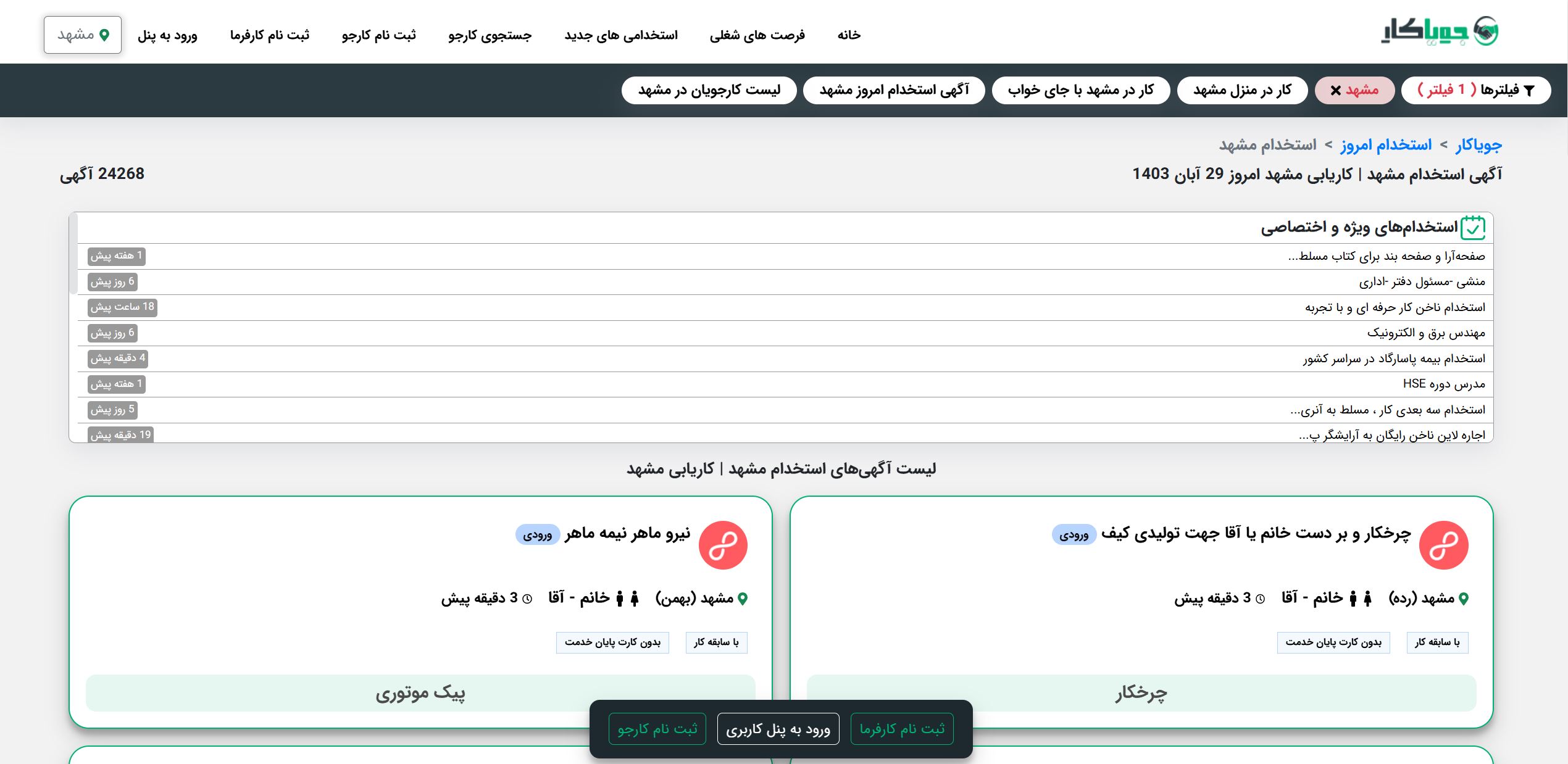Image resolution: width=1568 pixels, height=764 pixels.
Task: Open the مشهد city selector
Action: click(83, 35)
